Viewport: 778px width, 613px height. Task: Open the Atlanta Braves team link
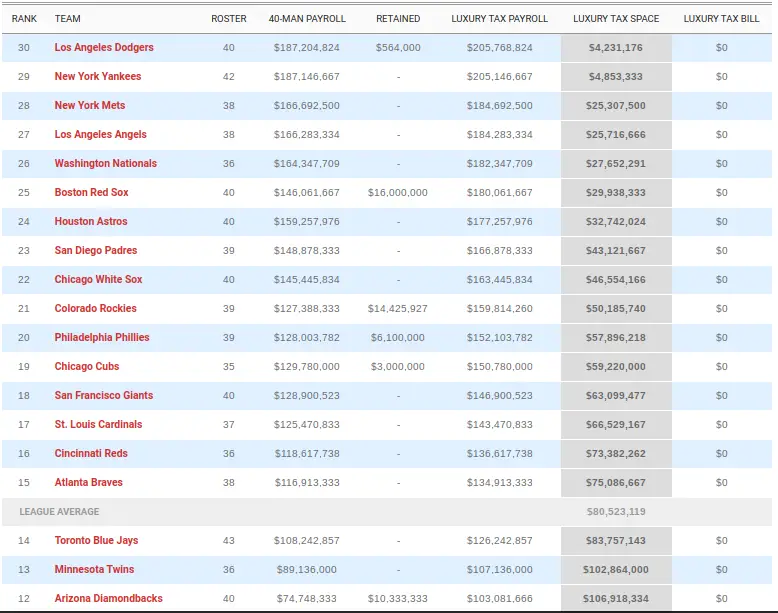point(88,483)
